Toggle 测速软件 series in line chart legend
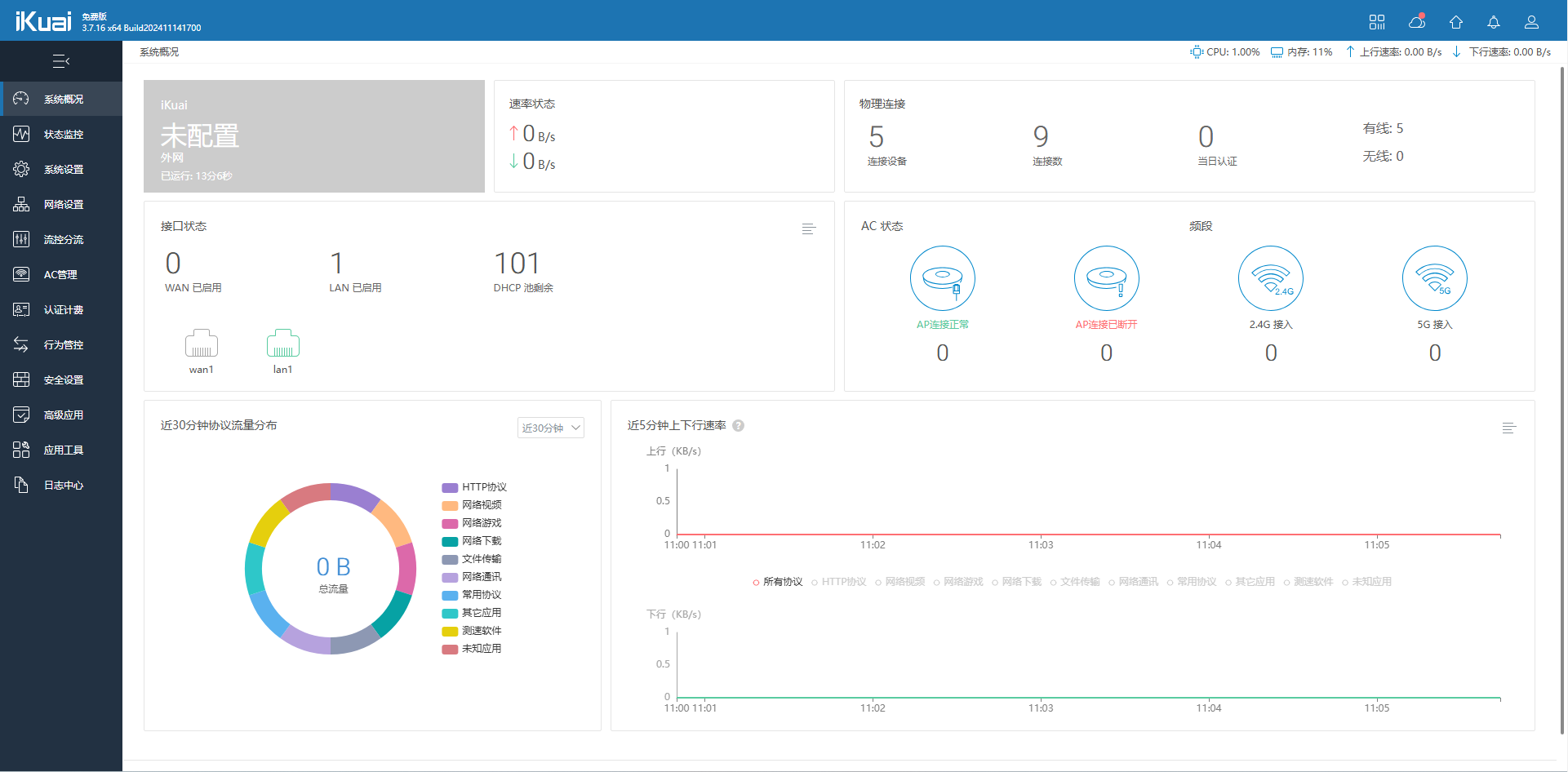 [1308, 582]
